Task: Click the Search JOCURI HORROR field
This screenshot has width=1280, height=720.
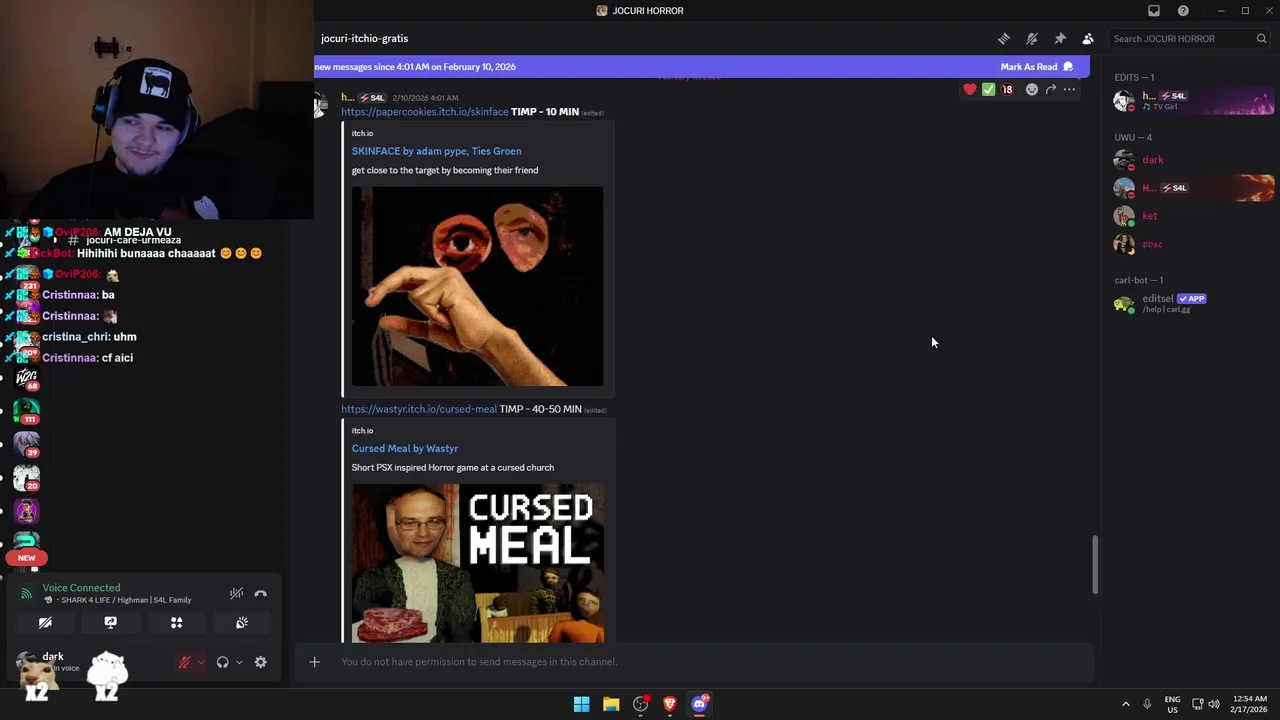Action: point(1190,39)
